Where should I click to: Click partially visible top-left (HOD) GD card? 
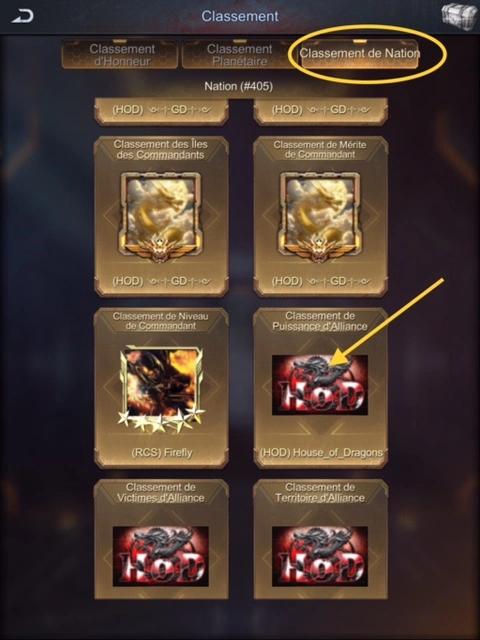point(161,111)
